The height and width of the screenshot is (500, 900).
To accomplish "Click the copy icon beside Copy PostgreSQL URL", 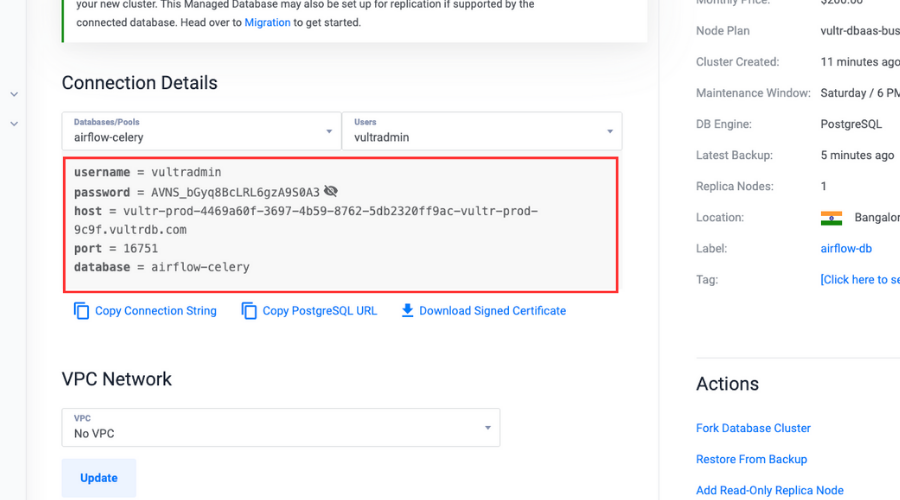I will coord(249,311).
